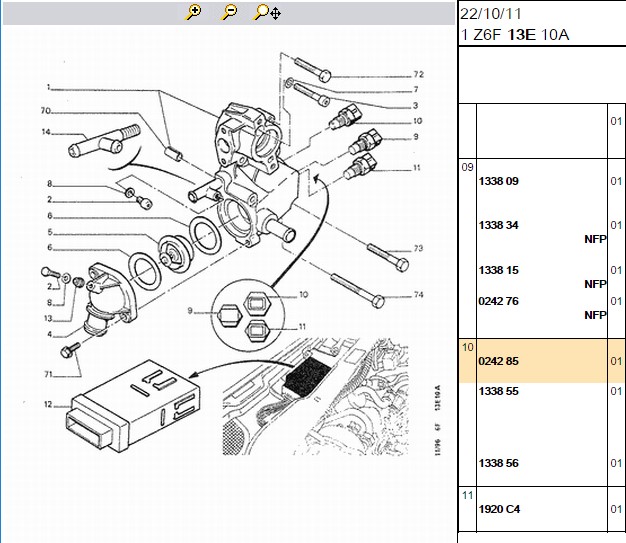
Task: Click NFP note under 1338 34
Action: coord(595,239)
